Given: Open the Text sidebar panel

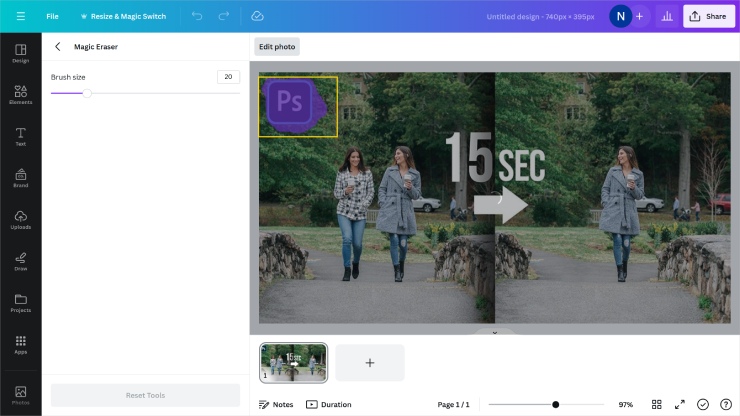Looking at the screenshot, I should coord(20,137).
